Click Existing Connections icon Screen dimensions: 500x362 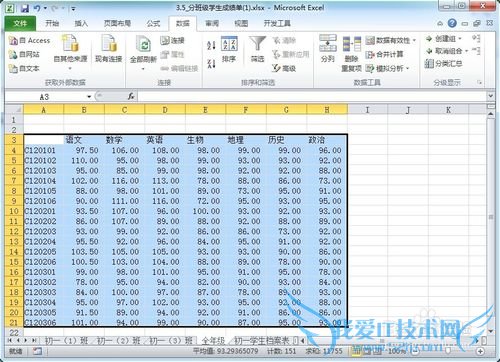coord(109,49)
